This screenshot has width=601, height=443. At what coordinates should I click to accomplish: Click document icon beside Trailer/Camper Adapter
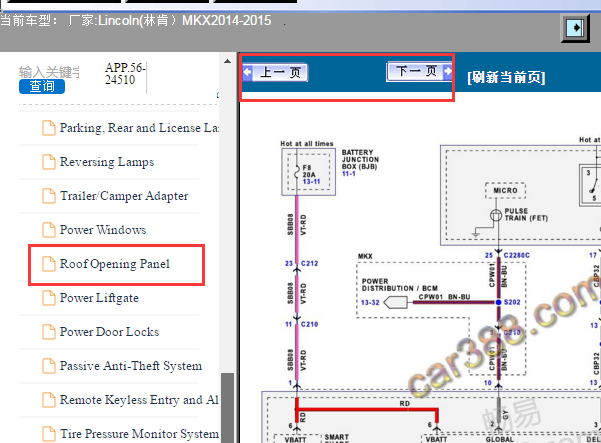(49, 196)
